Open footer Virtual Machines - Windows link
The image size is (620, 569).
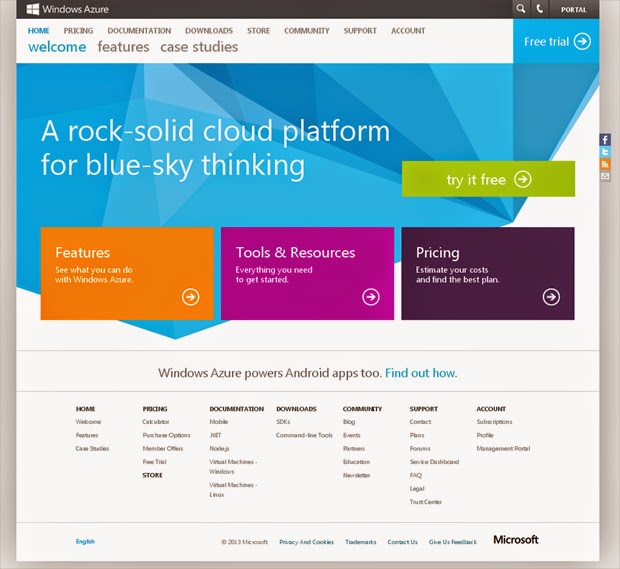coord(233,467)
